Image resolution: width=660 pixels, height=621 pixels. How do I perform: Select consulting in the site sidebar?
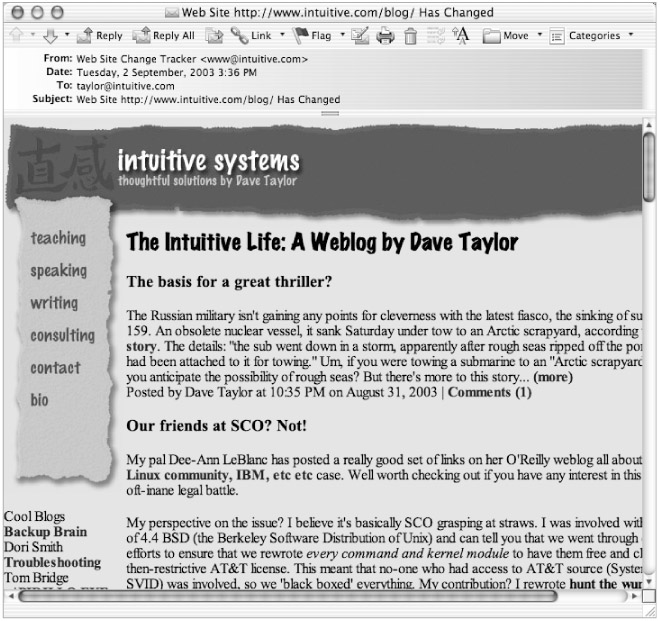(x=62, y=335)
